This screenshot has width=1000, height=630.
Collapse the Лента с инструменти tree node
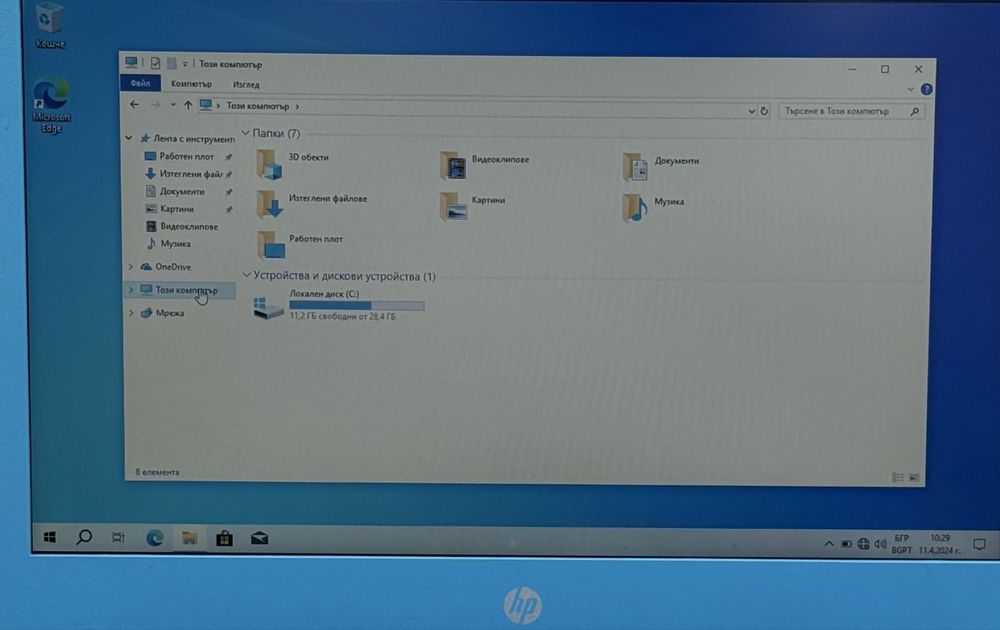(129, 138)
